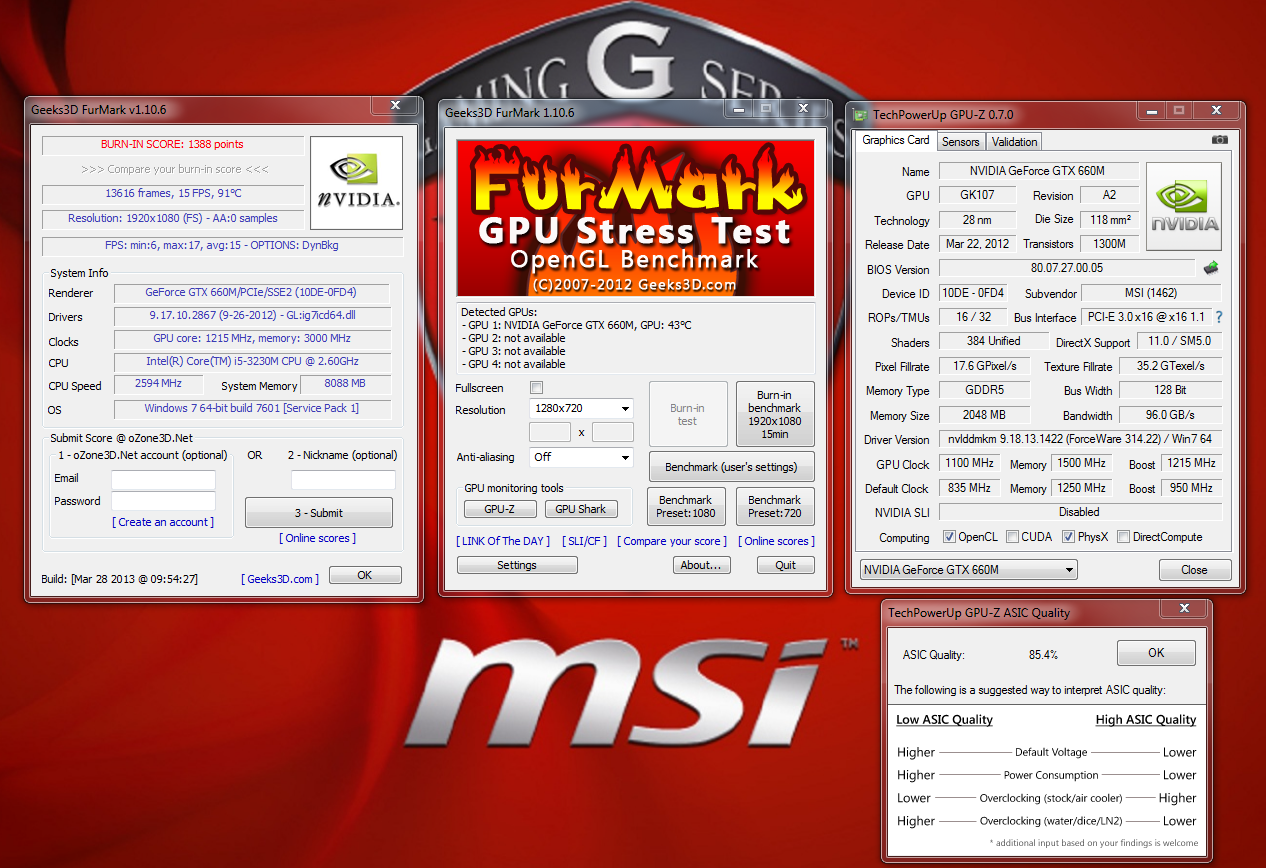The height and width of the screenshot is (868, 1266).
Task: Open the Resolution dropdown showing 1280x720
Action: pos(581,409)
